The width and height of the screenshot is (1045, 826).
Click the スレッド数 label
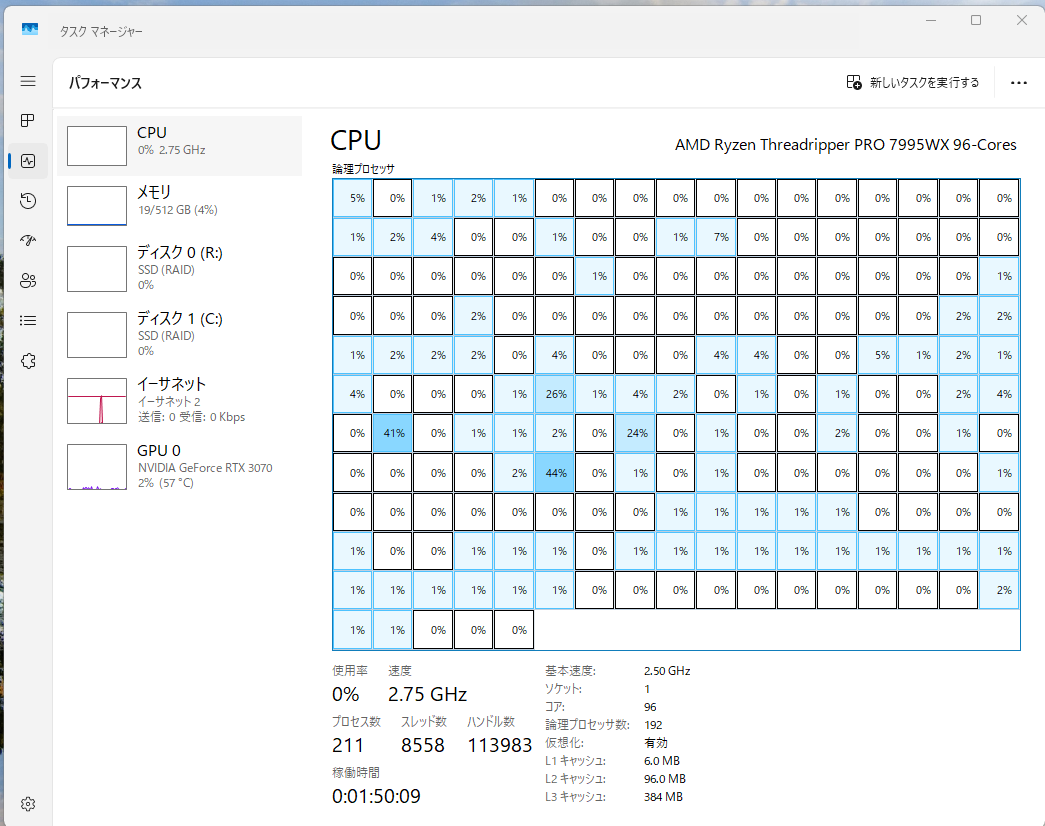[424, 721]
